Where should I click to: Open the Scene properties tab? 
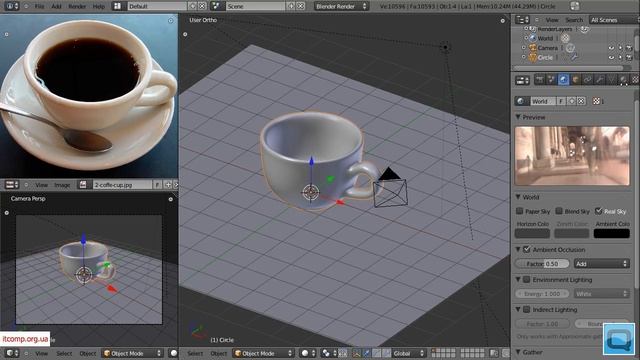click(551, 80)
